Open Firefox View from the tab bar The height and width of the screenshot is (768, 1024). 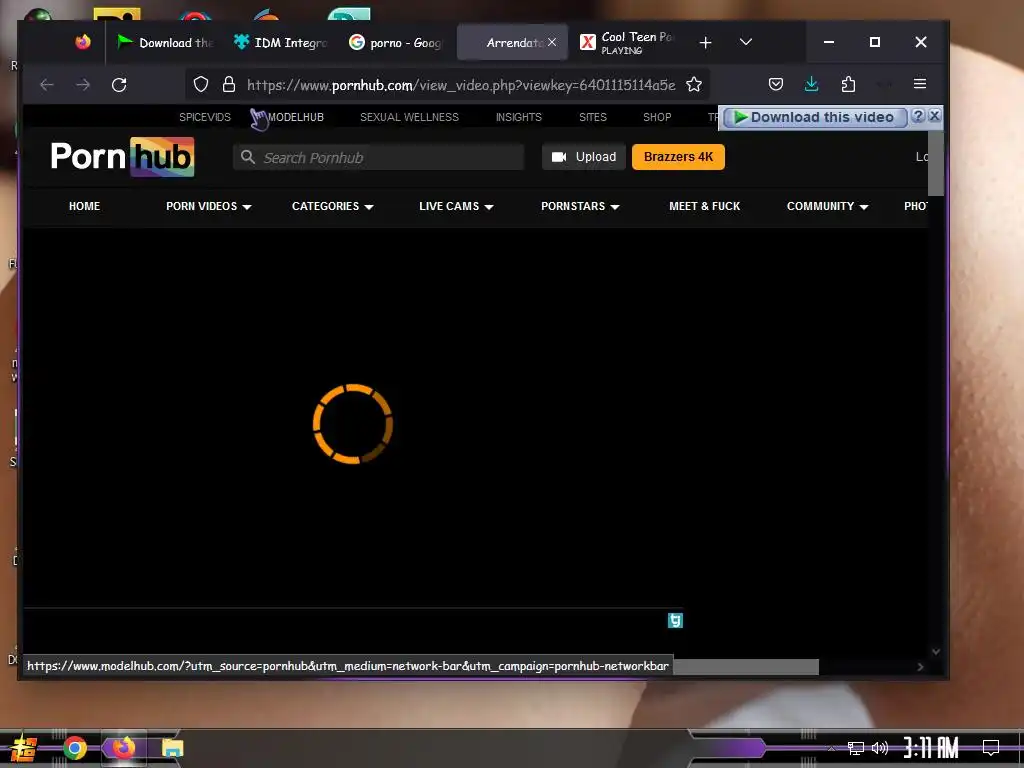point(82,42)
